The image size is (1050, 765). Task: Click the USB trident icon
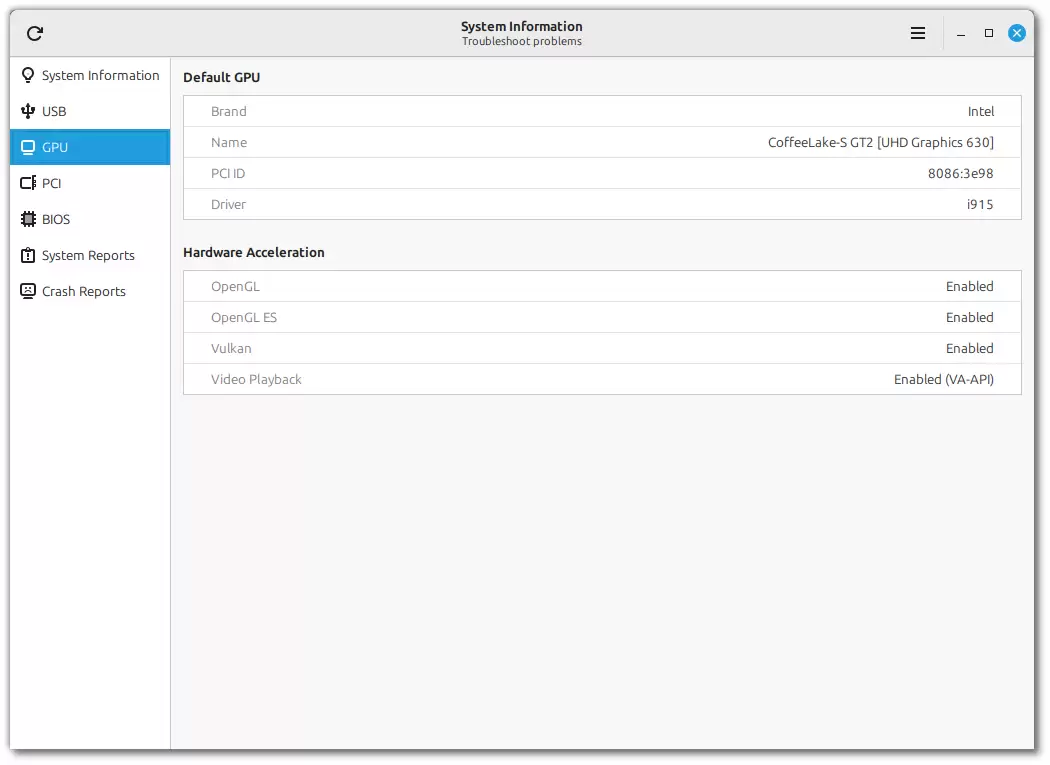click(x=28, y=111)
